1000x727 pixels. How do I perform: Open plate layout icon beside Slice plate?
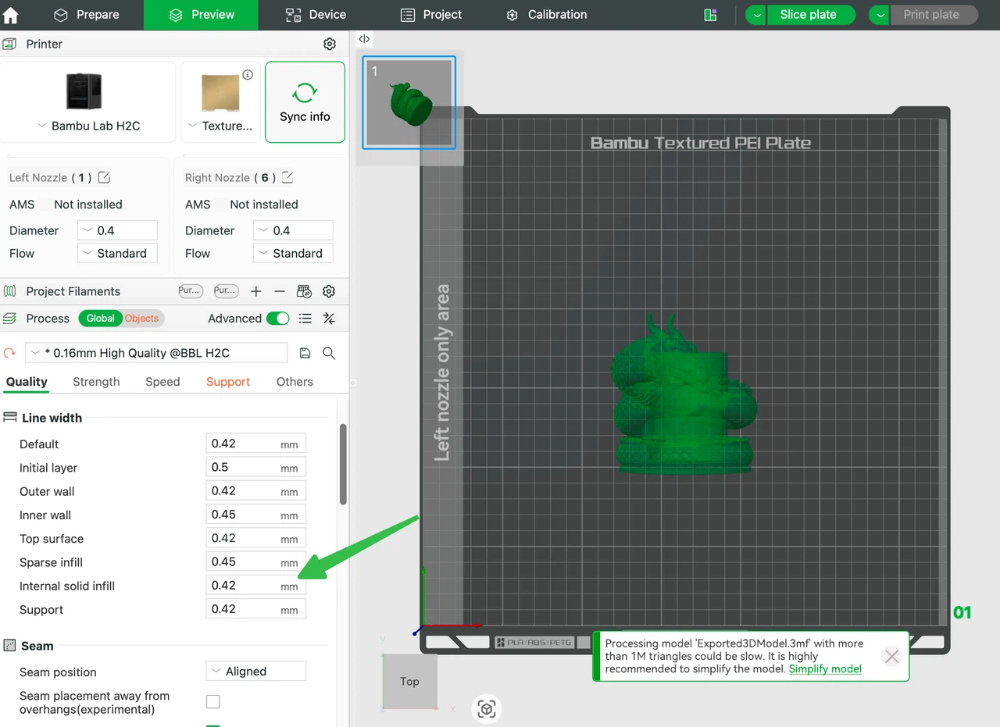[x=710, y=15]
